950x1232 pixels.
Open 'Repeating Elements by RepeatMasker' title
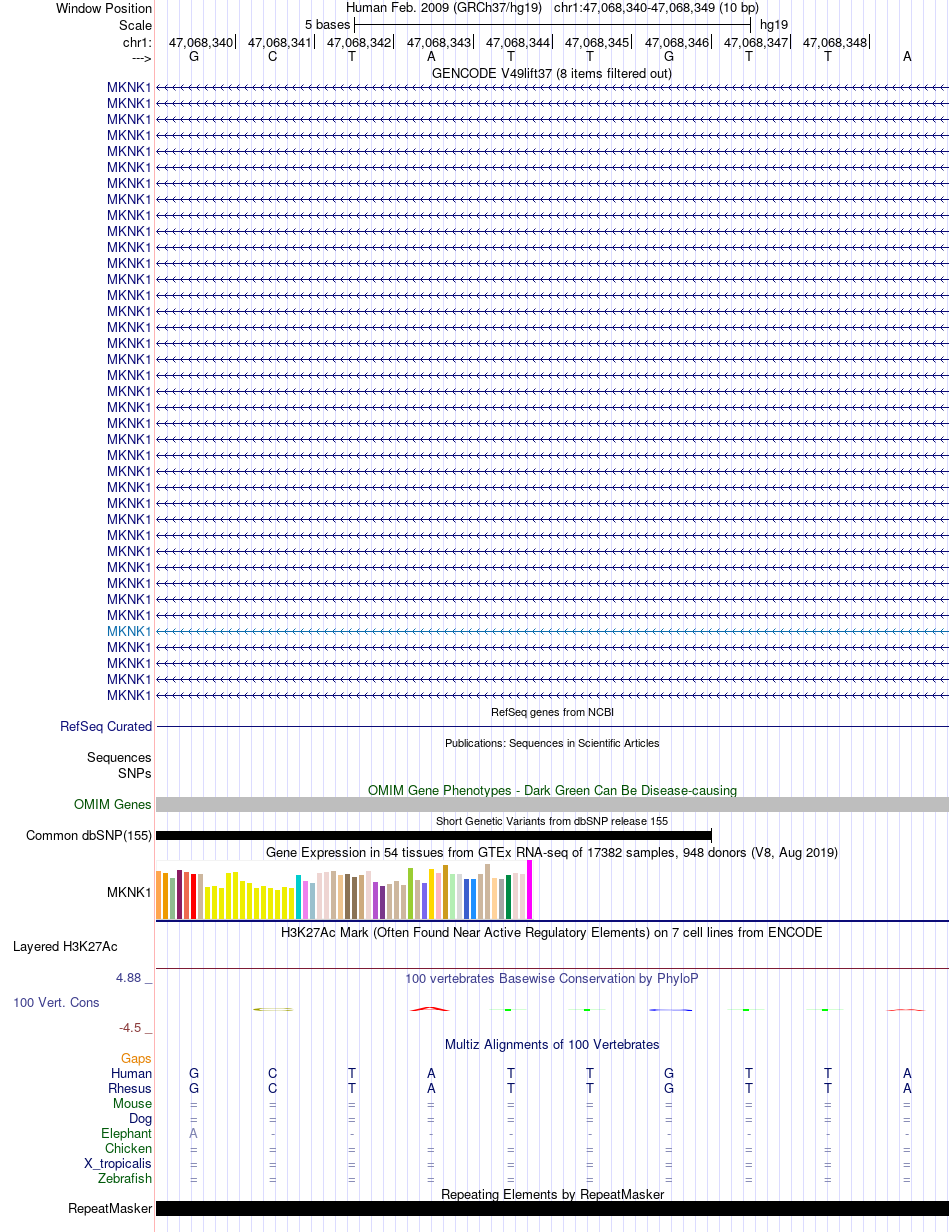552,1194
